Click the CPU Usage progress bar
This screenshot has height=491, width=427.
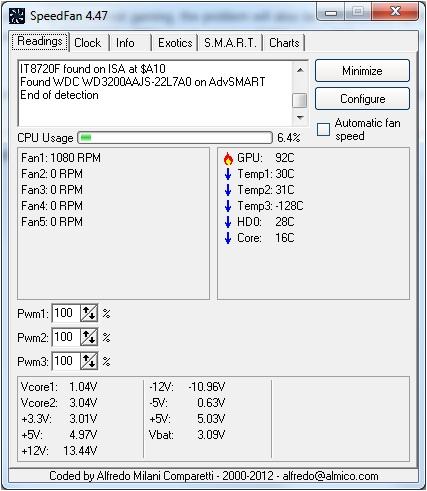point(175,138)
